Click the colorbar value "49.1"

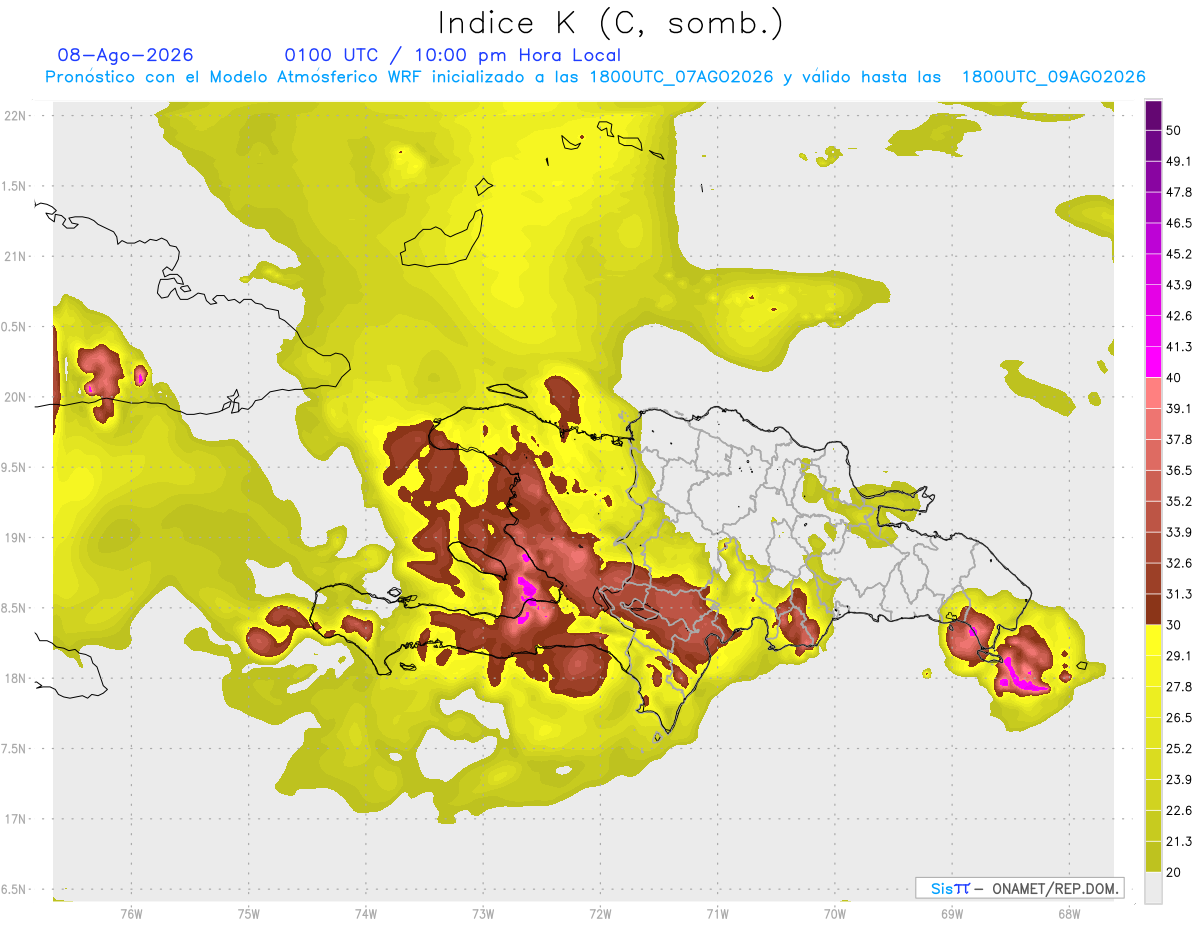tap(1179, 161)
